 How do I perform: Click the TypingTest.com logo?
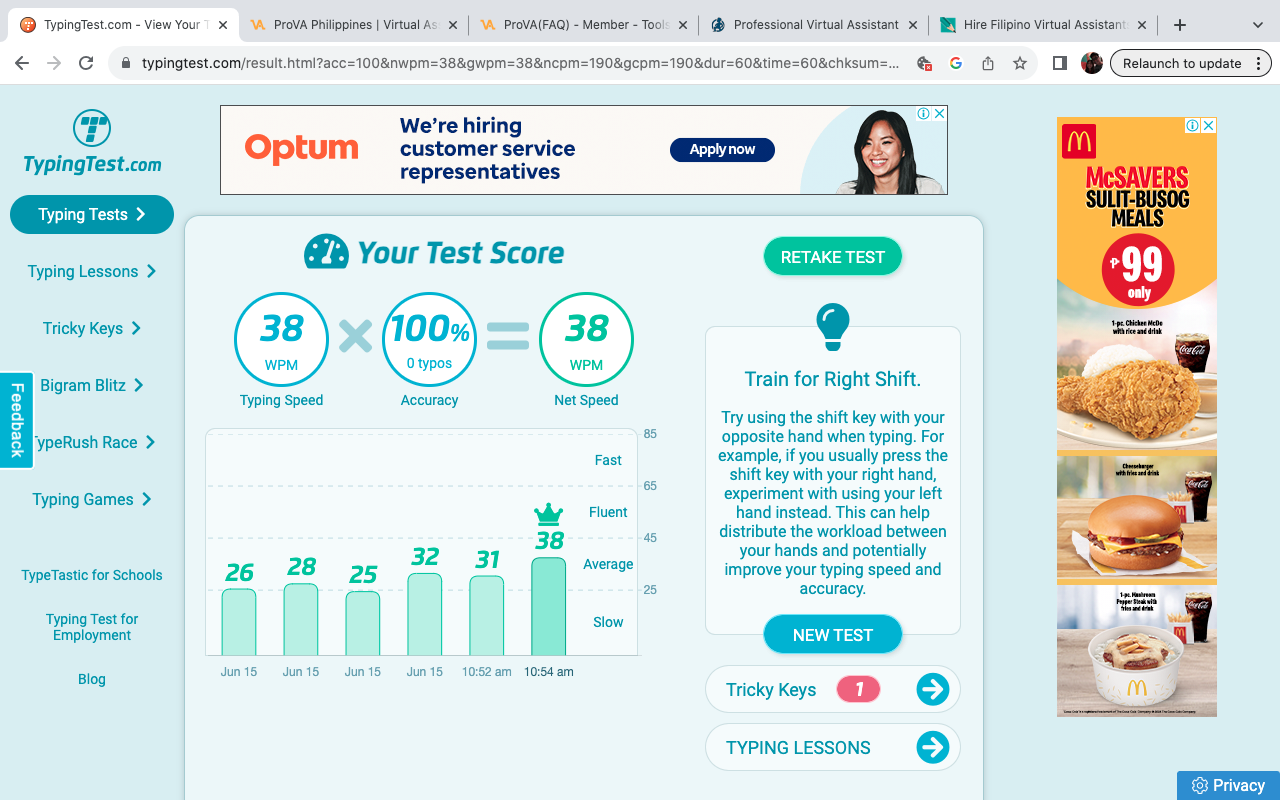pyautogui.click(x=92, y=142)
